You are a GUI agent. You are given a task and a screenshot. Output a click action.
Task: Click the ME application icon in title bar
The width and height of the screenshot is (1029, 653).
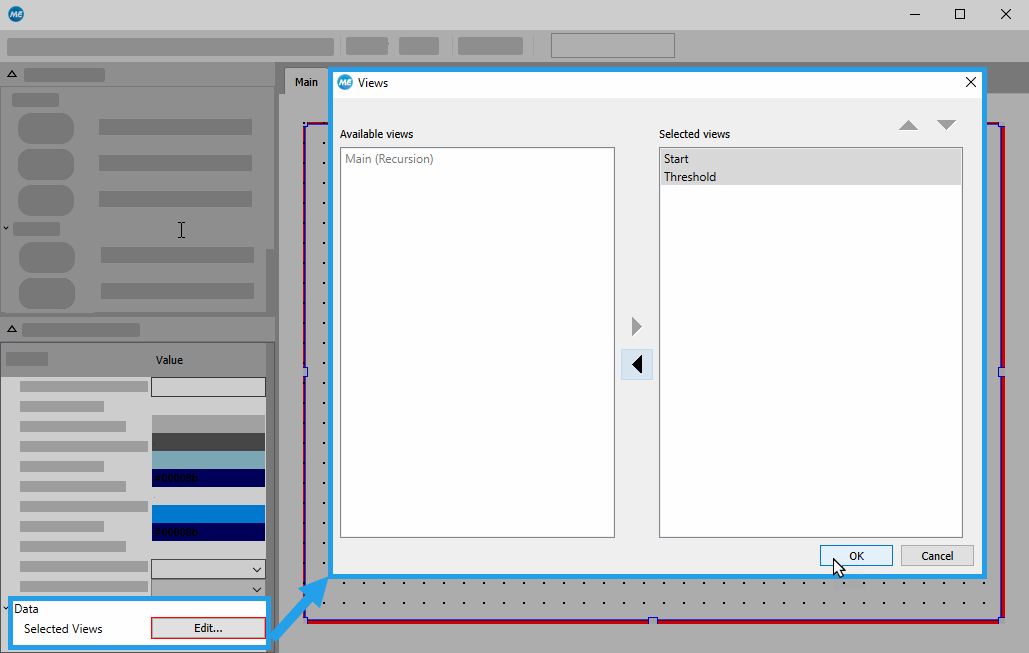pos(15,14)
